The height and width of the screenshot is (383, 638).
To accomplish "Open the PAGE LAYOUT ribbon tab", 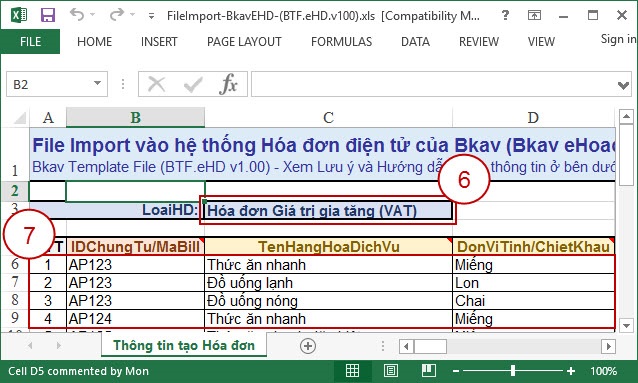I will tap(244, 42).
